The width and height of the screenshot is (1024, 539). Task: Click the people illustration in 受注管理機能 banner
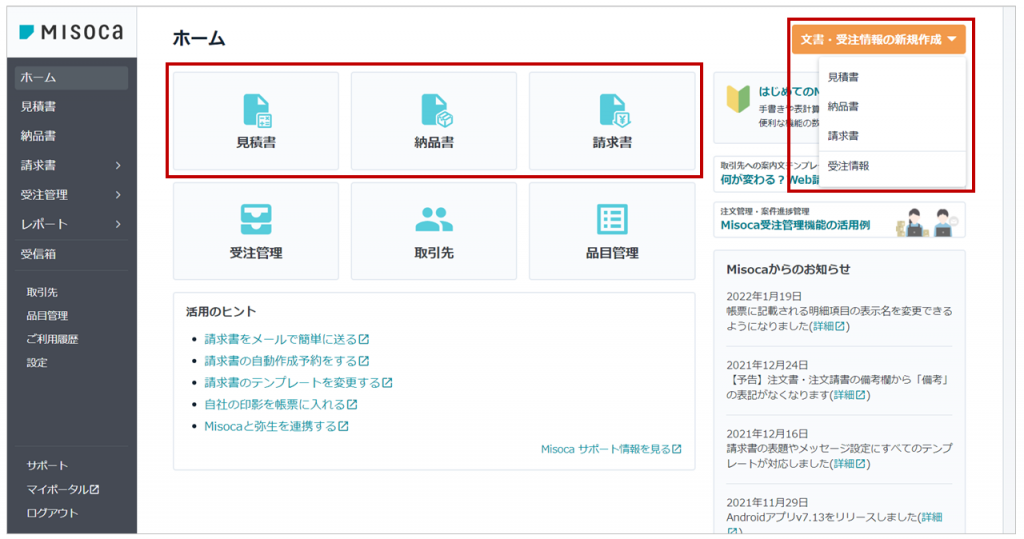click(x=929, y=222)
